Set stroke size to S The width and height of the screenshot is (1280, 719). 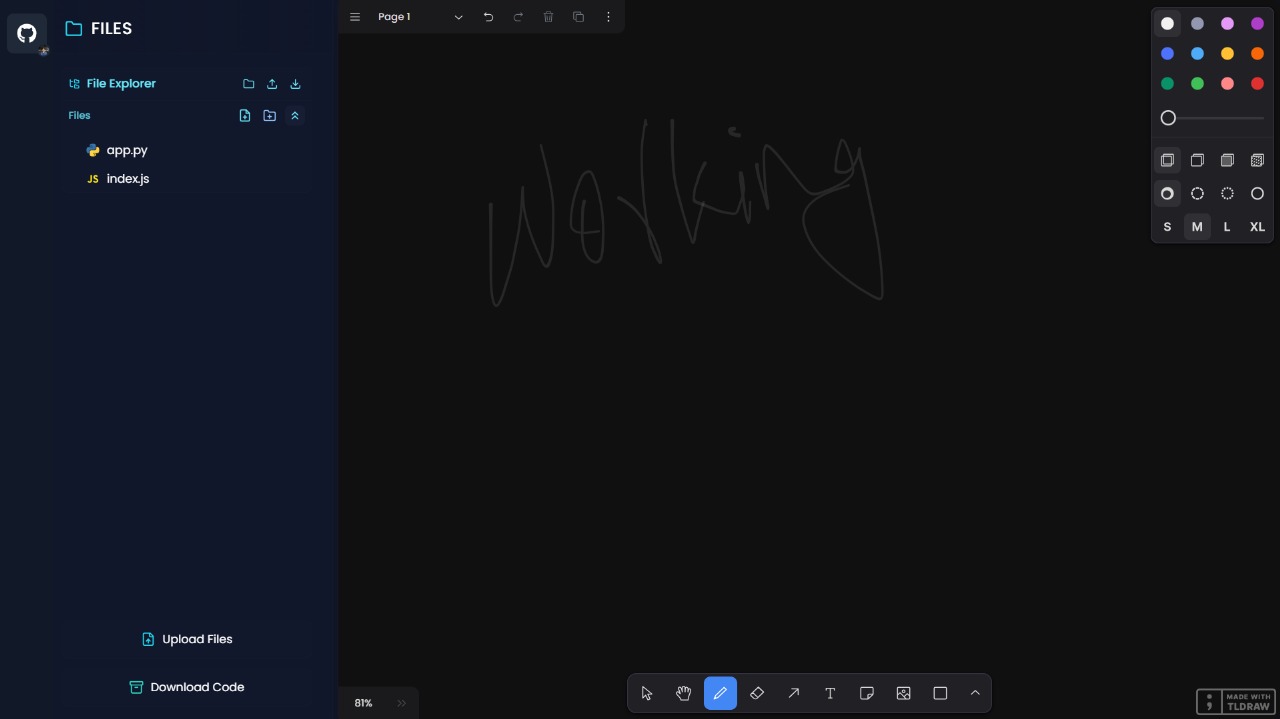1167,227
